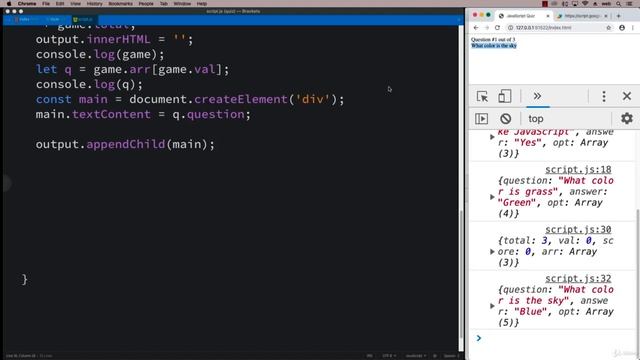640x360 pixels.
Task: Go back in the Chrome browser
Action: pyautogui.click(x=476, y=28)
